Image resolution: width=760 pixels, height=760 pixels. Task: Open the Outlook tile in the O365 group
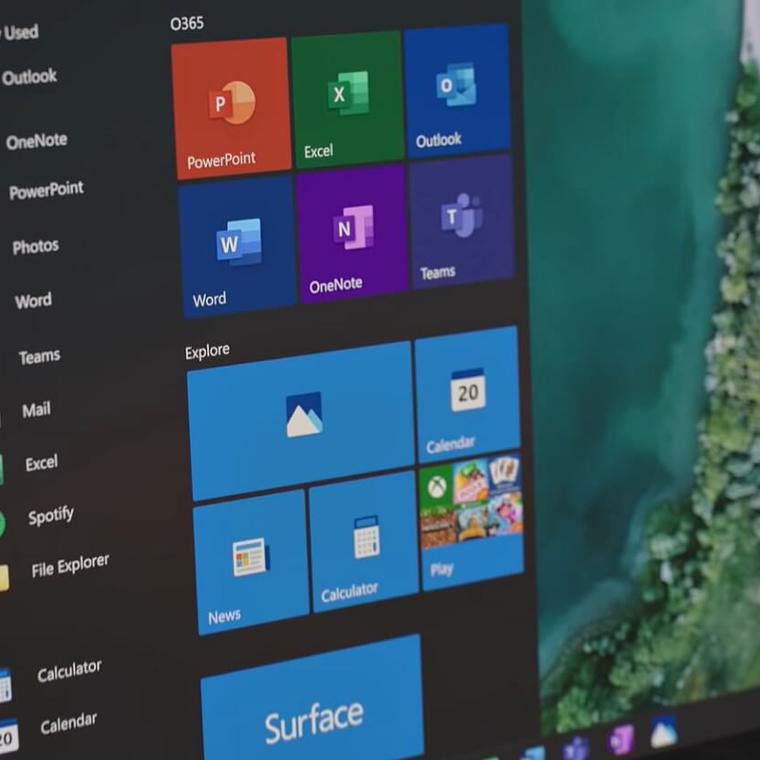(x=457, y=91)
